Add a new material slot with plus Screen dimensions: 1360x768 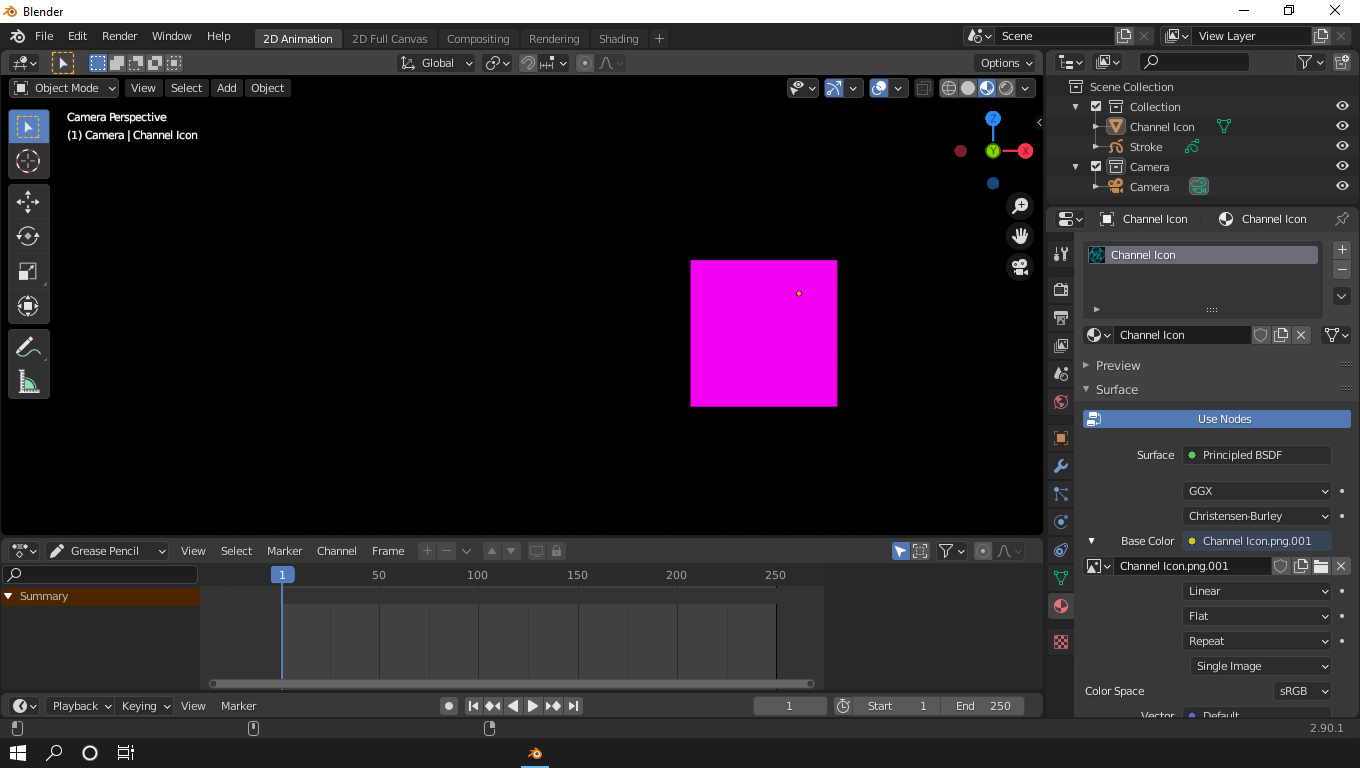1342,250
